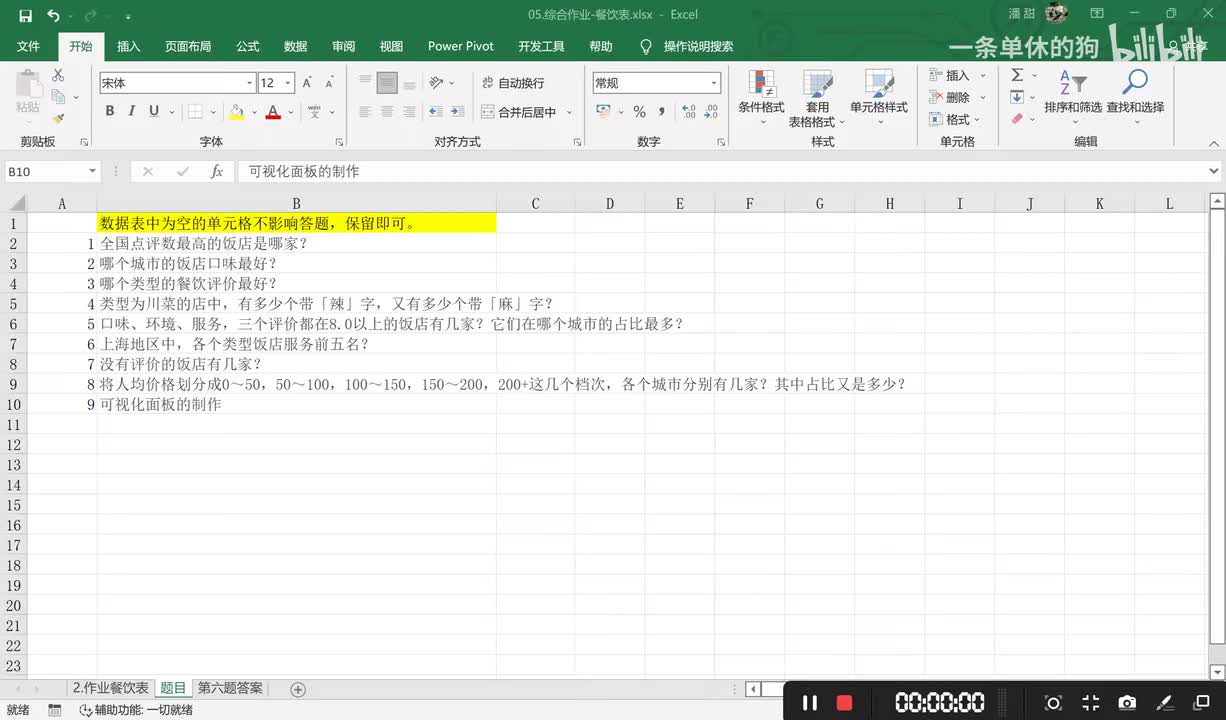Toggle align text left
This screenshot has width=1226, height=720.
point(365,112)
